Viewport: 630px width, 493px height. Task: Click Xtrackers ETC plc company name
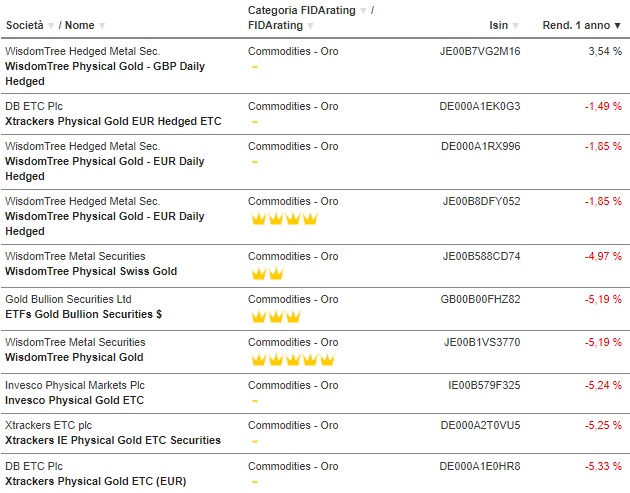point(49,425)
